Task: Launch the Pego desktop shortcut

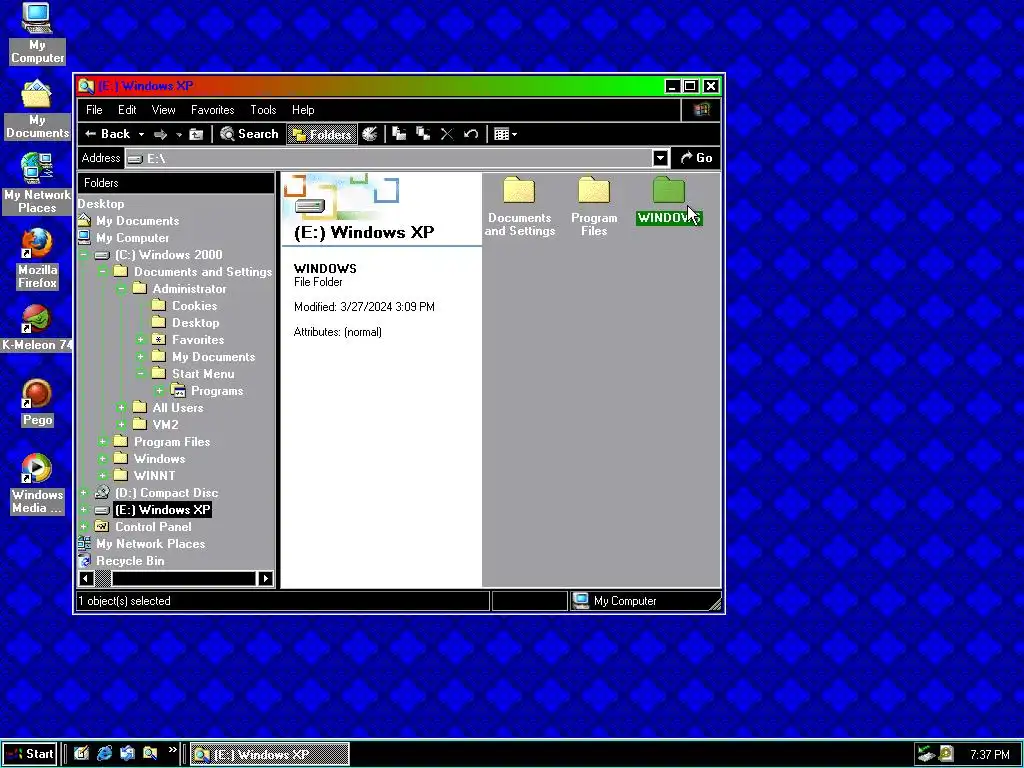Action: 37,403
